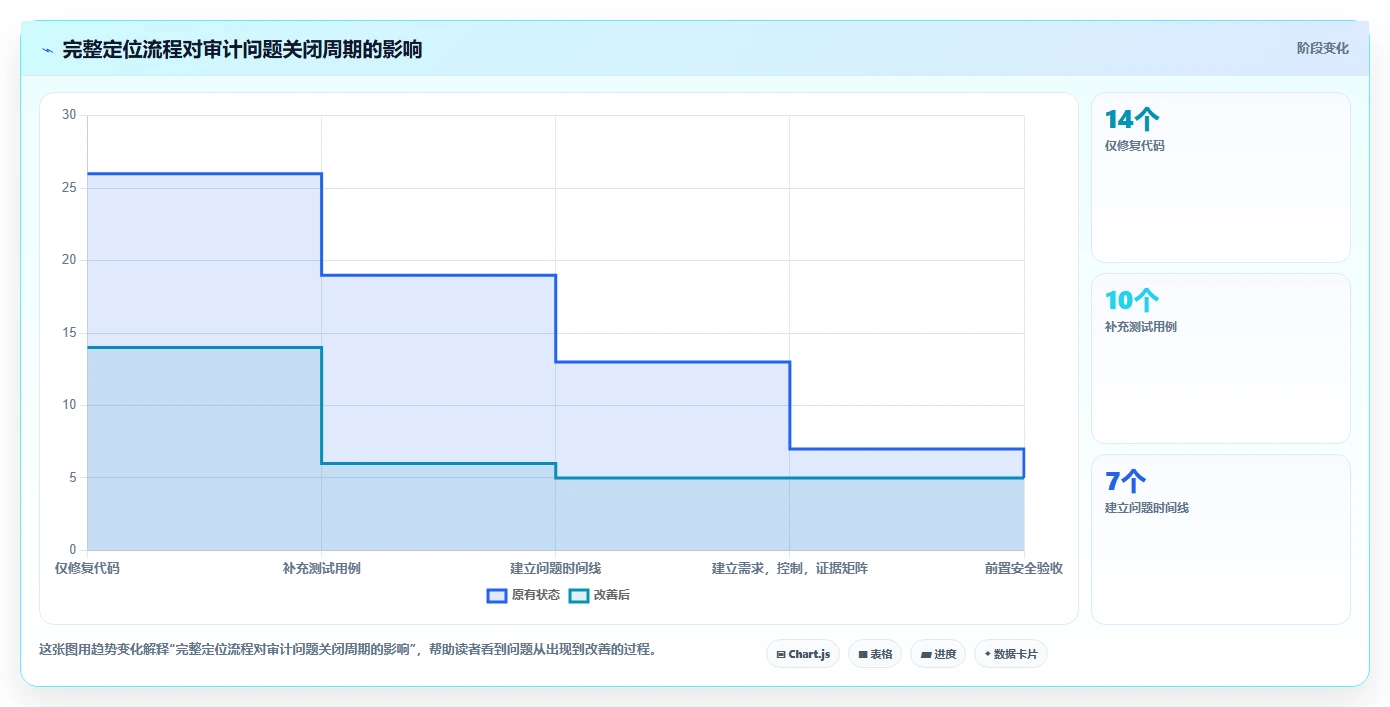Image resolution: width=1390 pixels, height=707 pixels.
Task: Click the teal 改善后 step line at 14
Action: pyautogui.click(x=204, y=347)
